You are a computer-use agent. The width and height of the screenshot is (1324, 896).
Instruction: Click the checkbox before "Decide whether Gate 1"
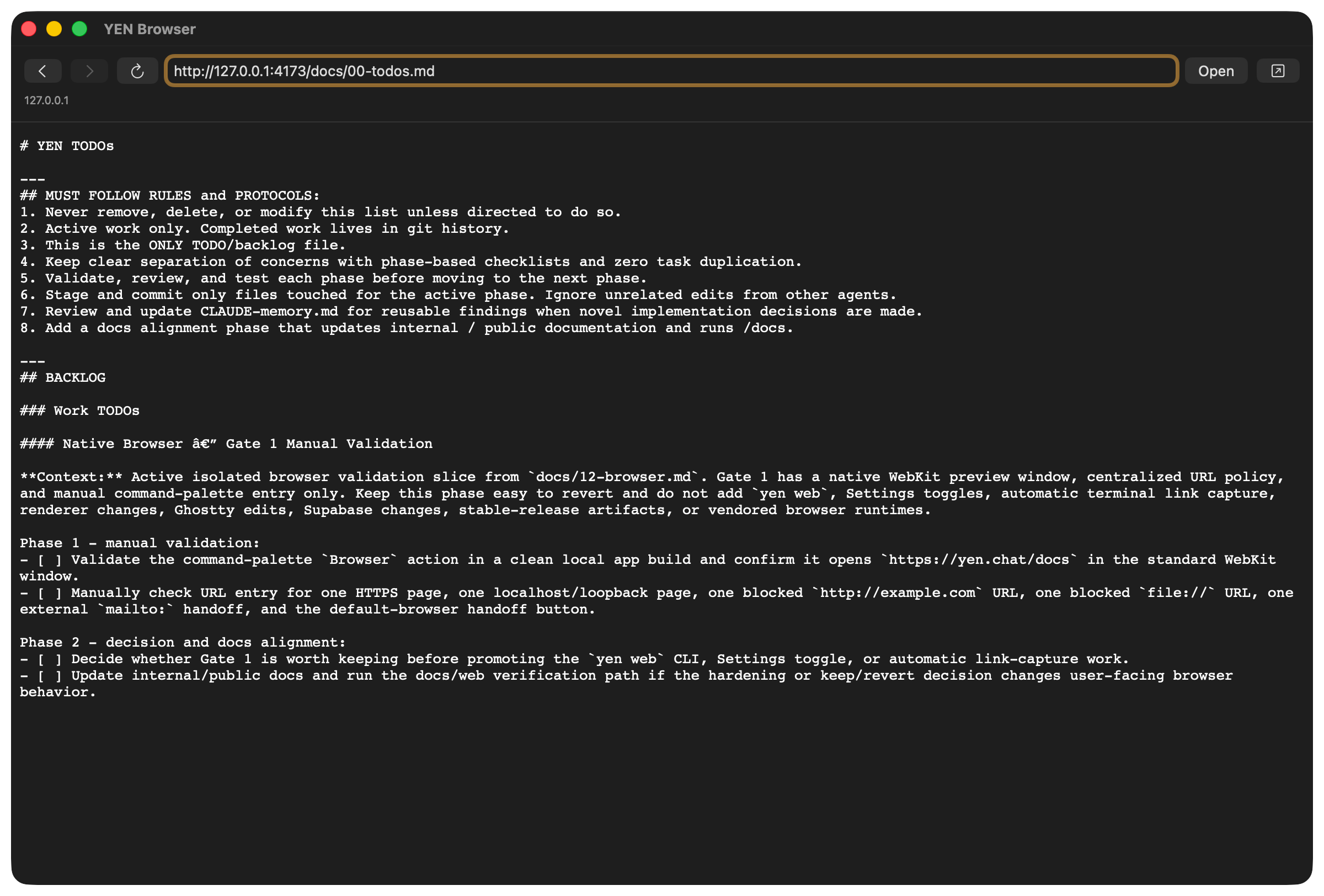pyautogui.click(x=50, y=659)
